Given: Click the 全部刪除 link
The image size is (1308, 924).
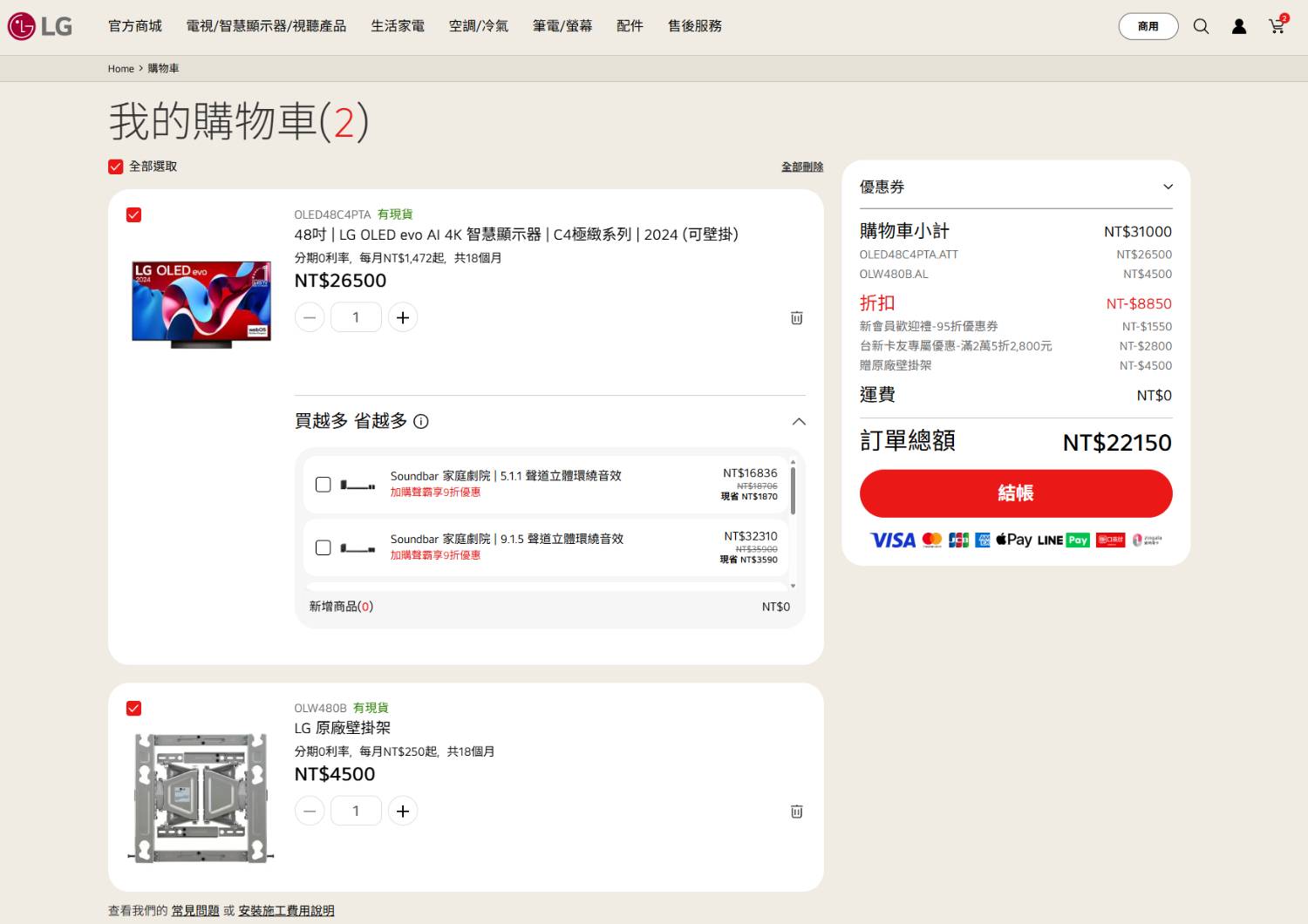Looking at the screenshot, I should point(802,166).
